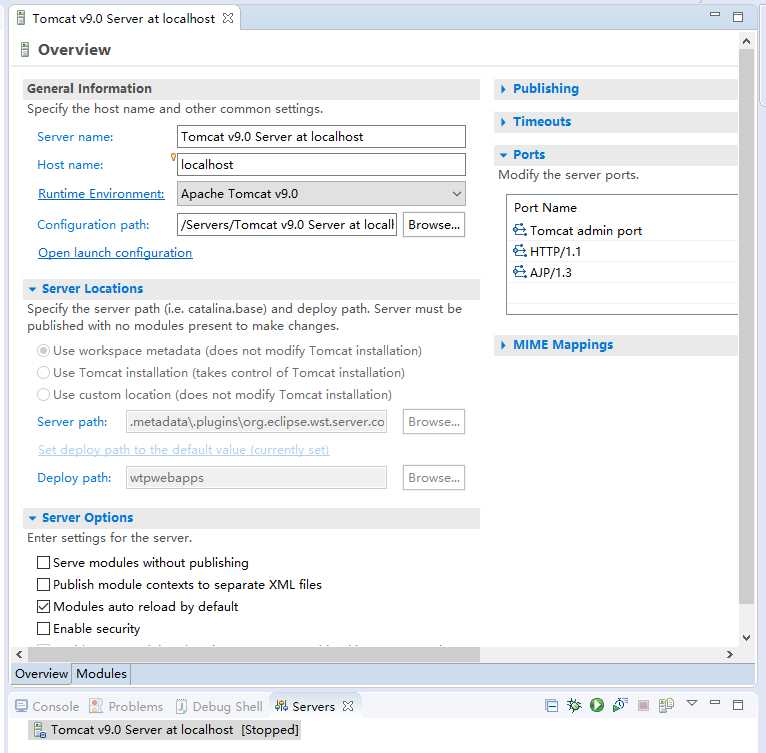Open the Debug Shell tab
Viewport: 766px width, 753px height.
tap(219, 706)
